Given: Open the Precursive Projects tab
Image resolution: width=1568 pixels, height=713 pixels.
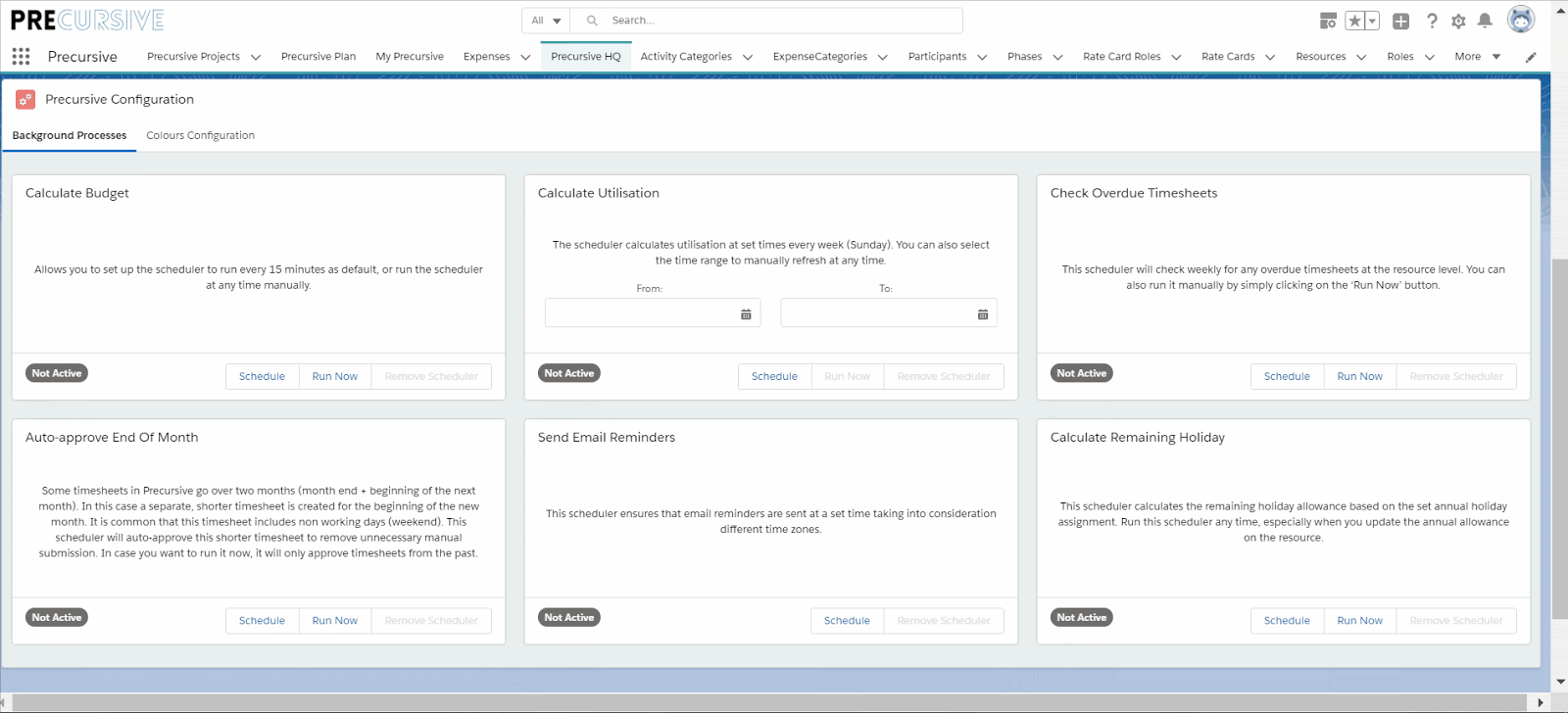Looking at the screenshot, I should (x=193, y=57).
